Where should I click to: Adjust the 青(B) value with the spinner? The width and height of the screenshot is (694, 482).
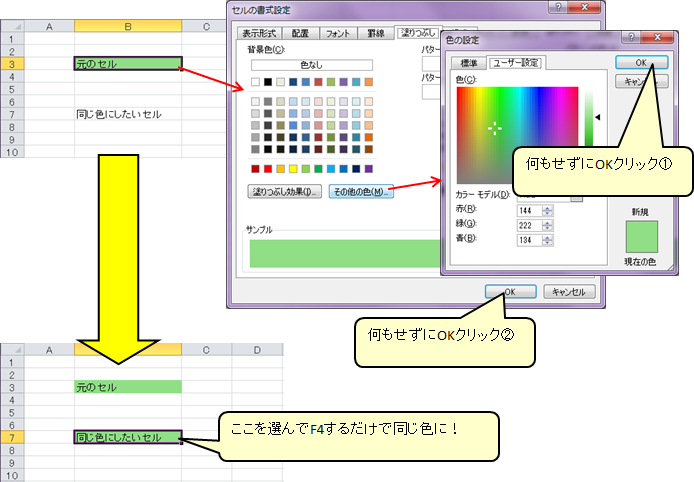click(547, 240)
